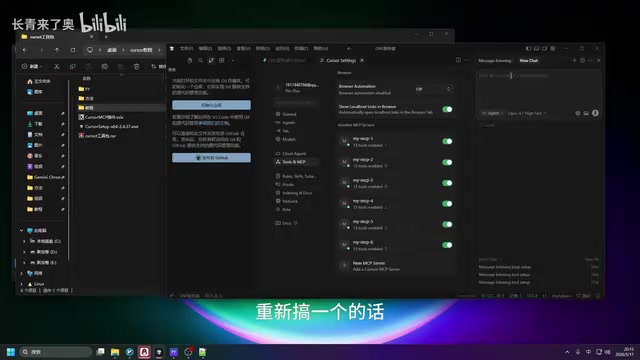640x360 pixels.
Task: Switch to the New Chat tab
Action: [529, 60]
